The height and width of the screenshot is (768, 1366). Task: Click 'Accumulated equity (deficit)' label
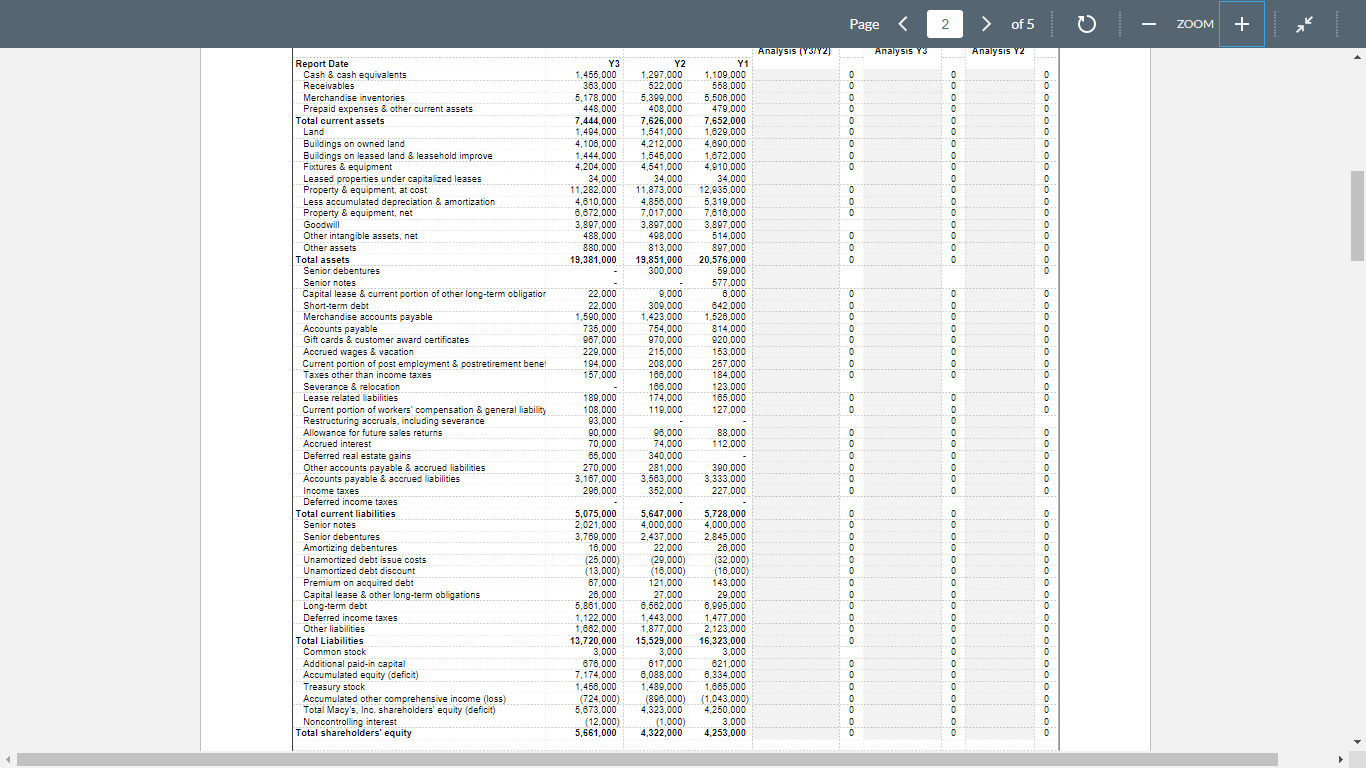[360, 675]
